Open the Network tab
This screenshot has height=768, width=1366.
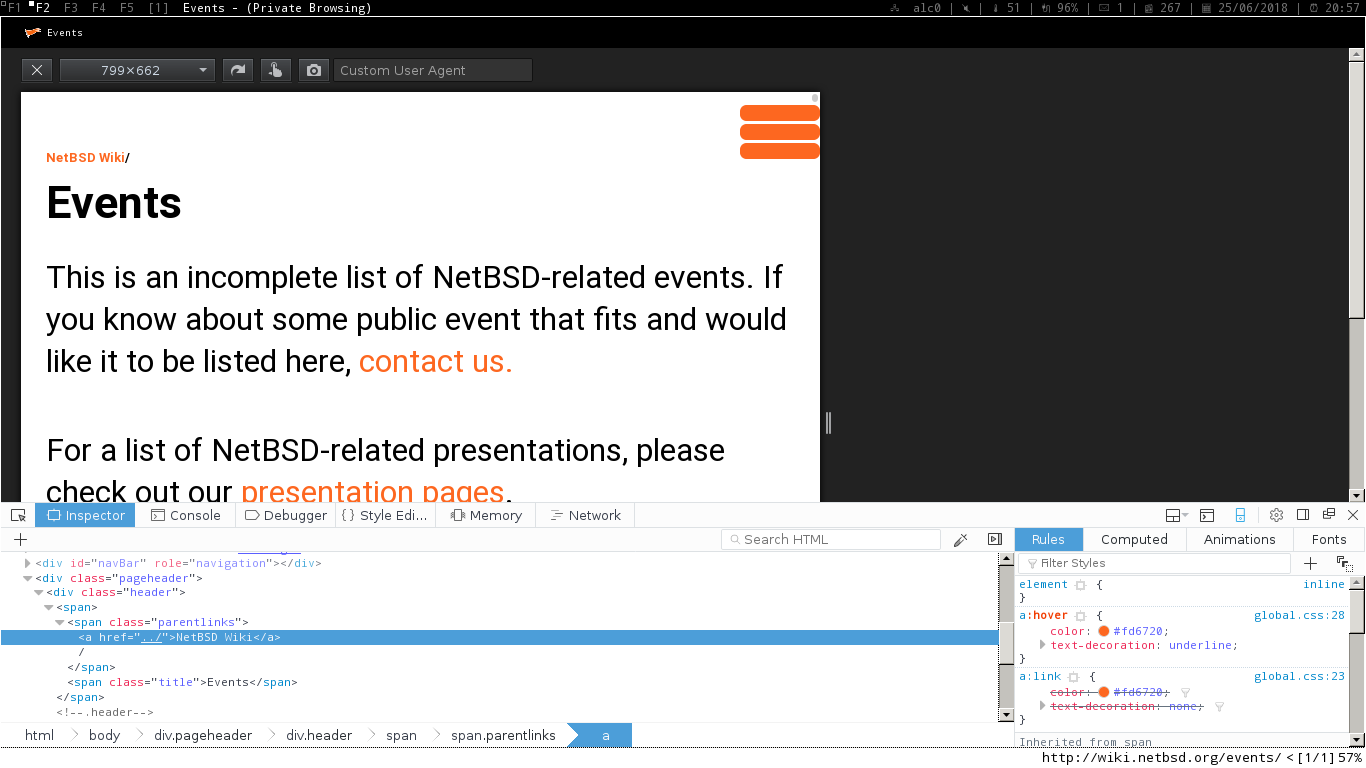coord(586,515)
